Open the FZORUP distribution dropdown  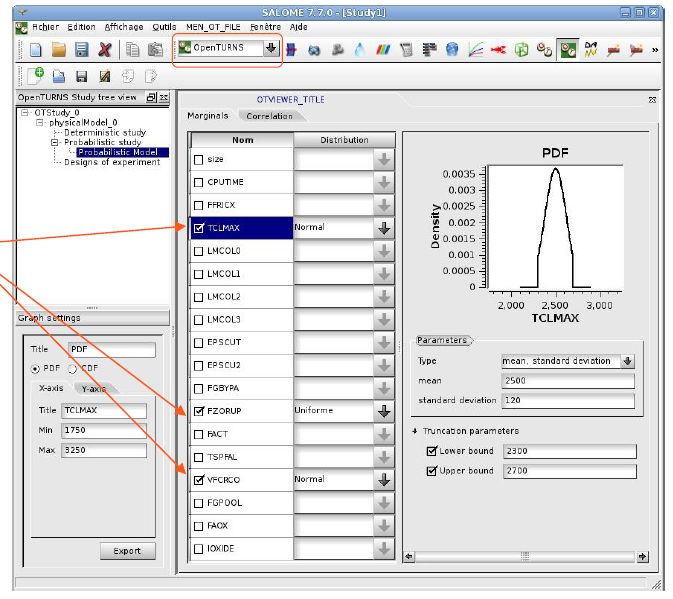384,411
